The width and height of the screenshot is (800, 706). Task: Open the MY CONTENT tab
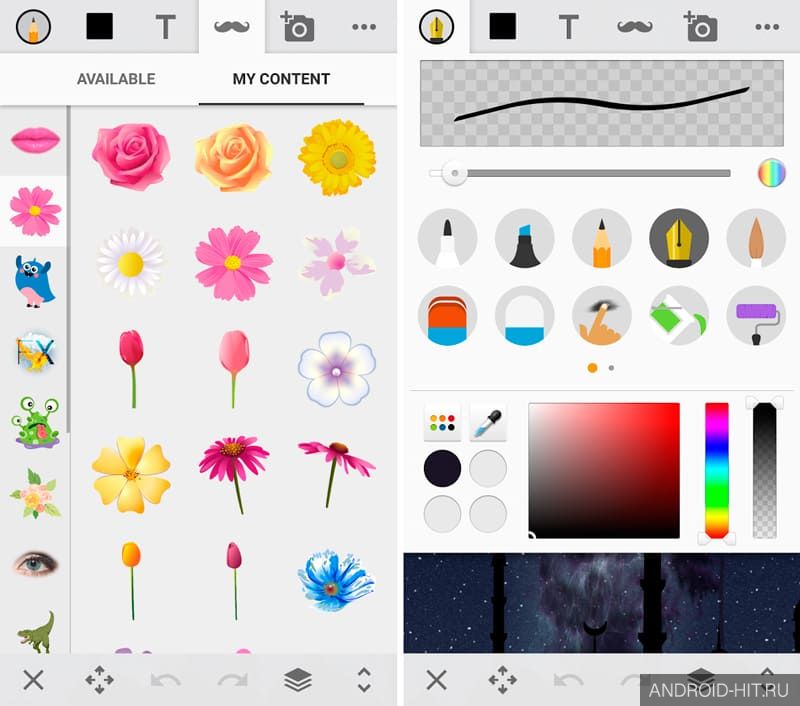pos(281,79)
